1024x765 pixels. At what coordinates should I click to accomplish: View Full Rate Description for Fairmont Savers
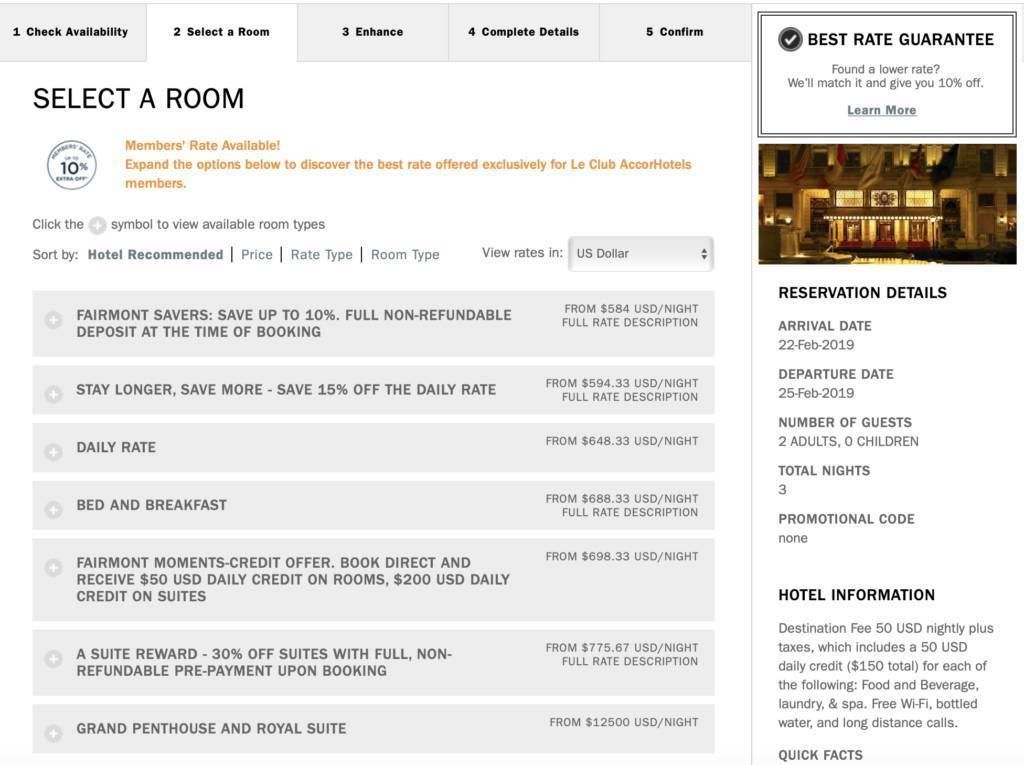[630, 323]
